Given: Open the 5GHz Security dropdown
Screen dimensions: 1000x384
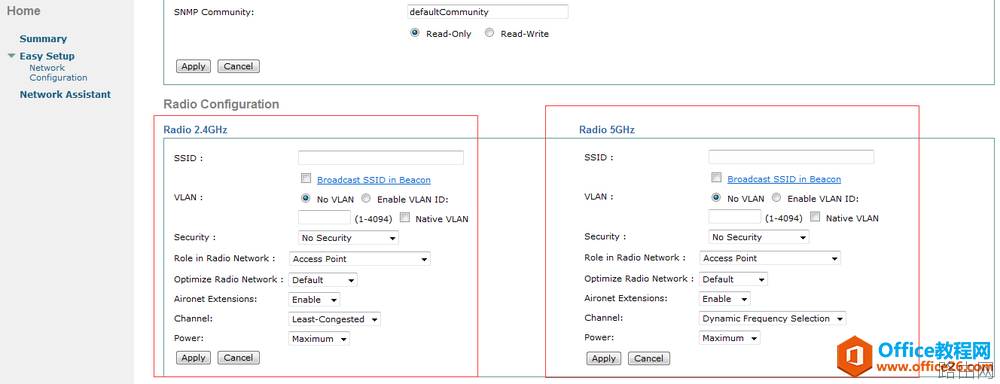Looking at the screenshot, I should click(759, 237).
